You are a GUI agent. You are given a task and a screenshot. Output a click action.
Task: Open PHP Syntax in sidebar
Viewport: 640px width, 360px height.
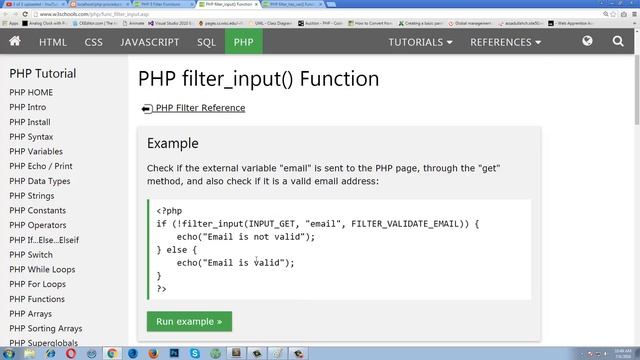[31, 137]
